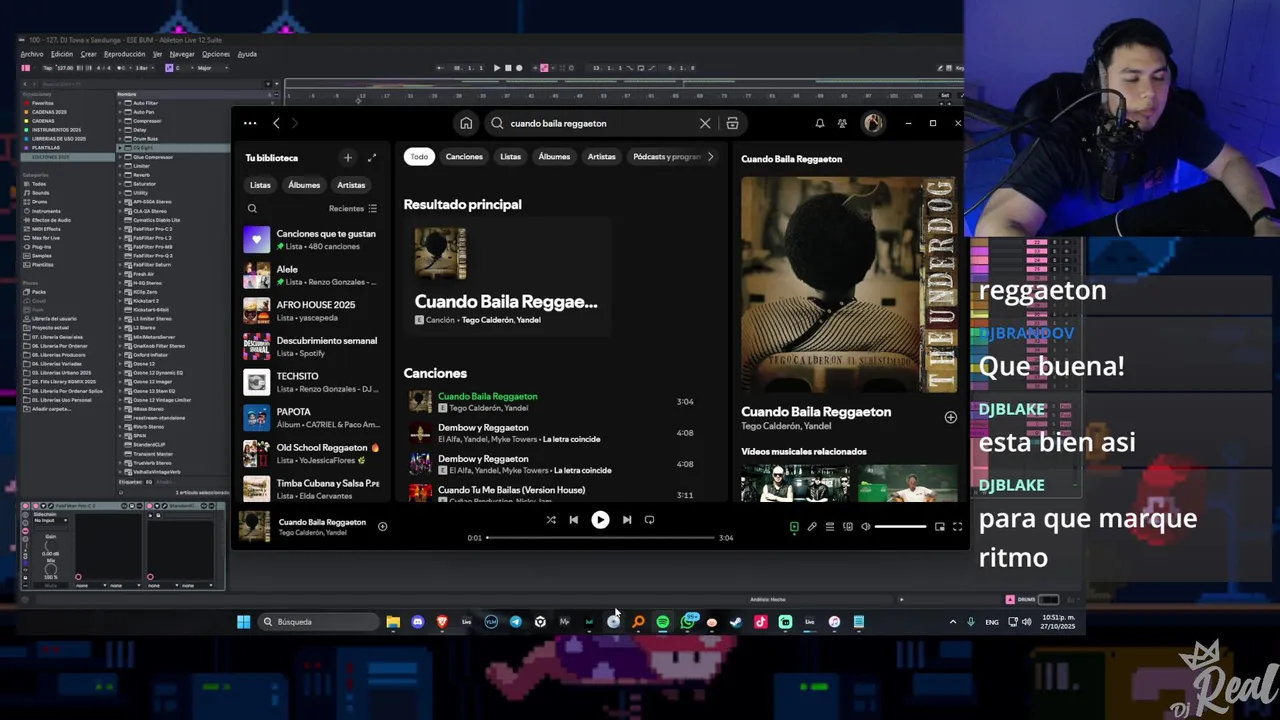1280x720 pixels.
Task: Save now-playing track with plus in player bar
Action: pyautogui.click(x=382, y=526)
